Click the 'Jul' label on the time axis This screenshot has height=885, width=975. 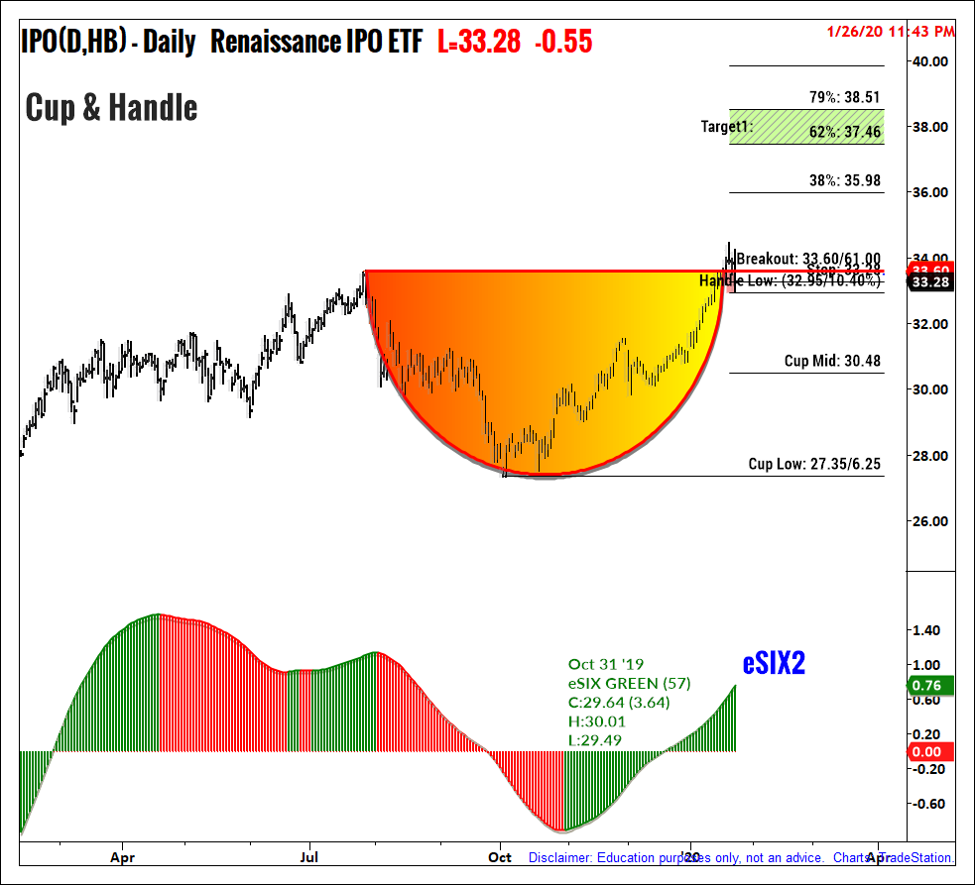click(309, 858)
